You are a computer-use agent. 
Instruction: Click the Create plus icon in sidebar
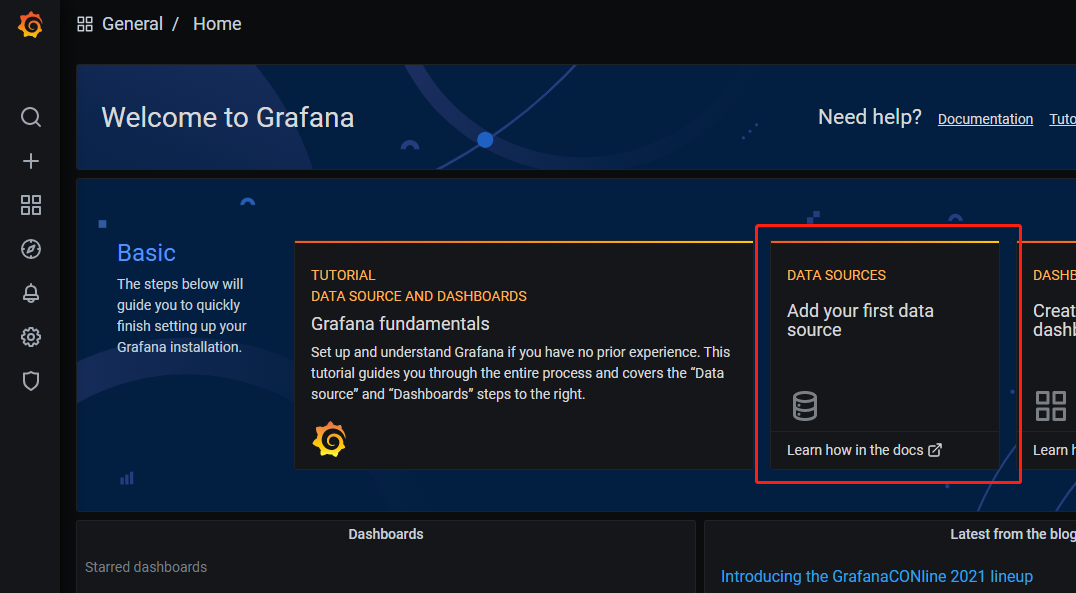pyautogui.click(x=31, y=161)
